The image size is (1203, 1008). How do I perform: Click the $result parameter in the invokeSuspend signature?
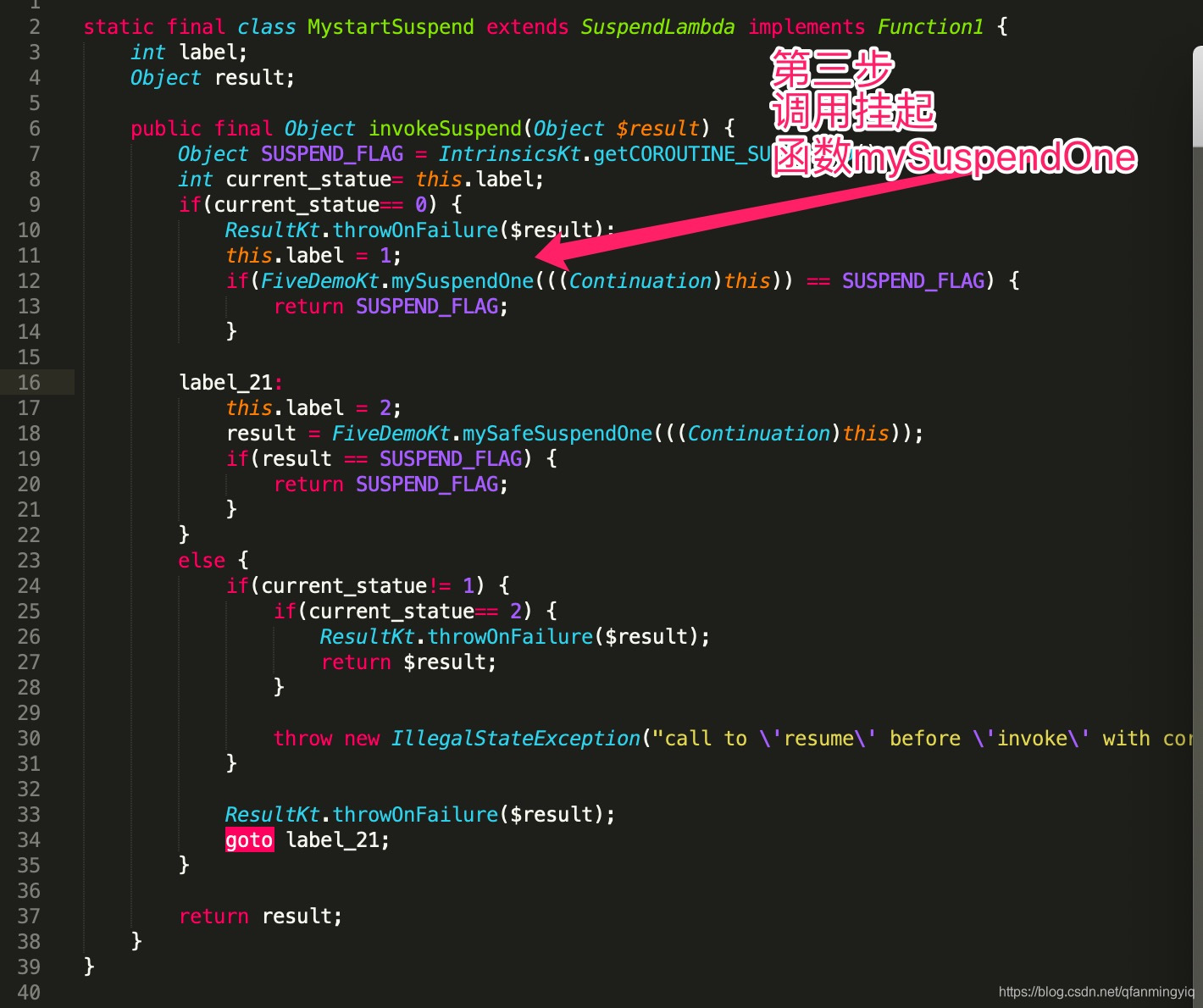coord(657,129)
